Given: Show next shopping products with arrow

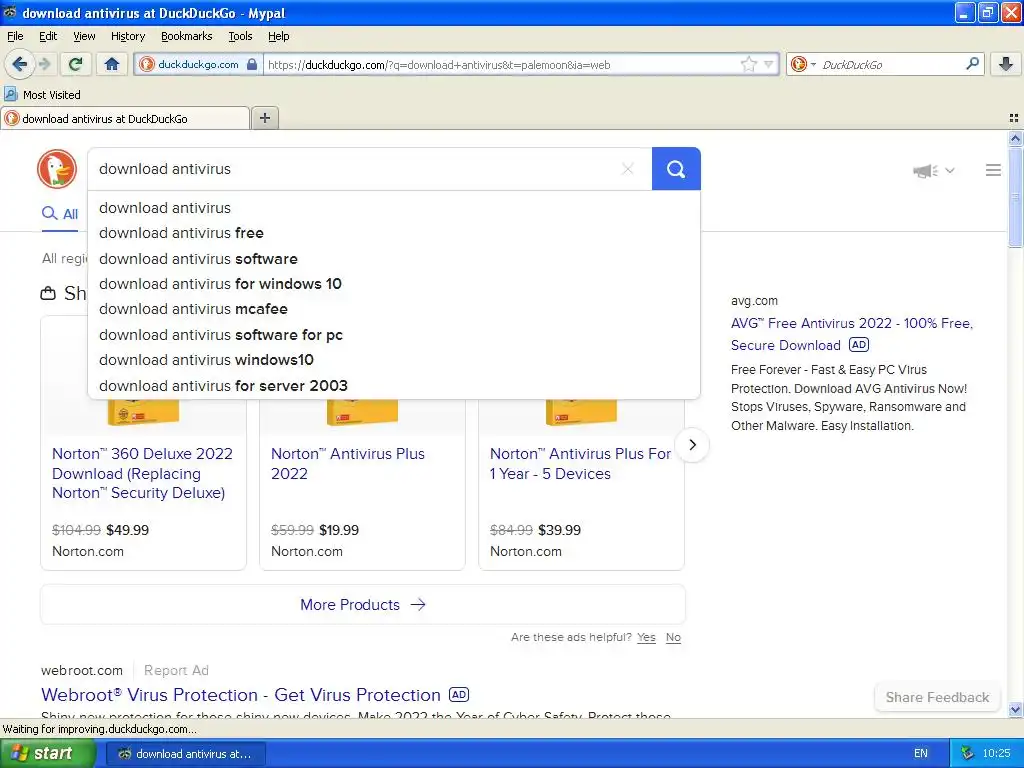Looking at the screenshot, I should [692, 445].
